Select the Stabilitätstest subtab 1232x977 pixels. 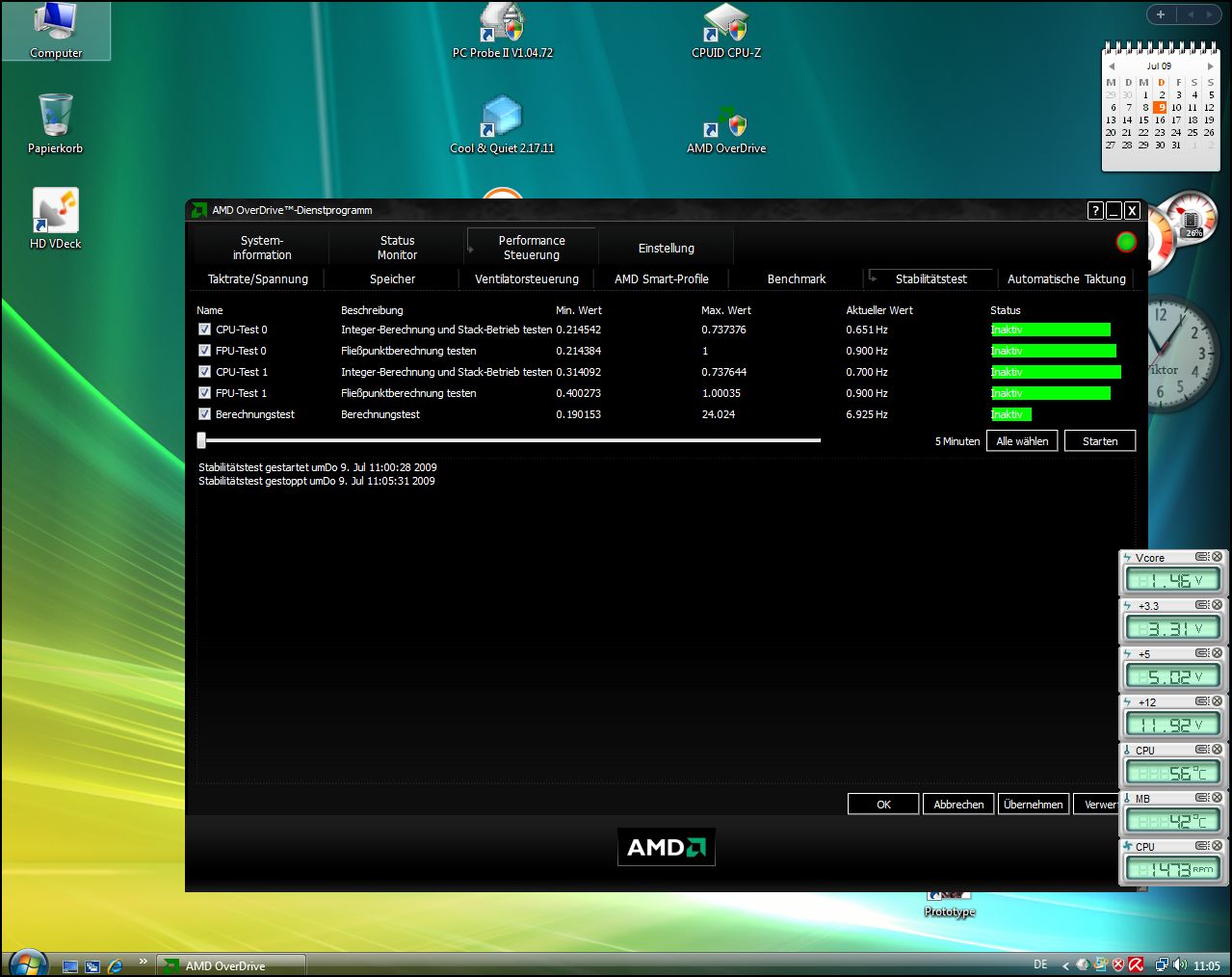click(x=931, y=279)
